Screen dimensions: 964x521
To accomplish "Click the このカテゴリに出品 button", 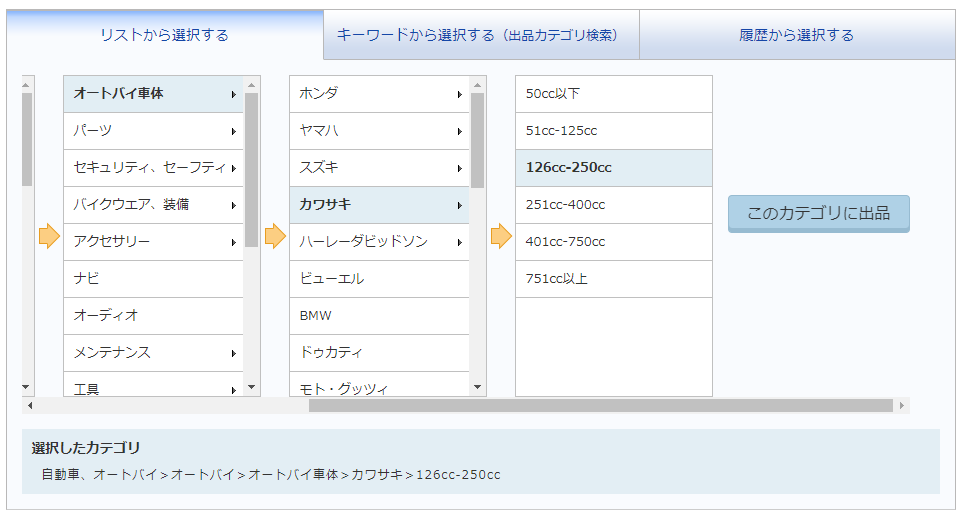I will click(818, 213).
